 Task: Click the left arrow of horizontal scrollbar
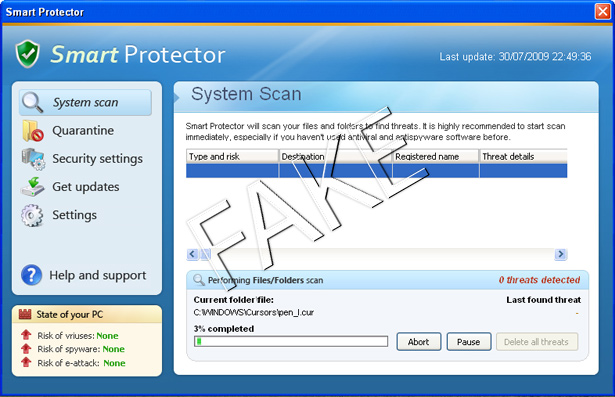click(192, 254)
